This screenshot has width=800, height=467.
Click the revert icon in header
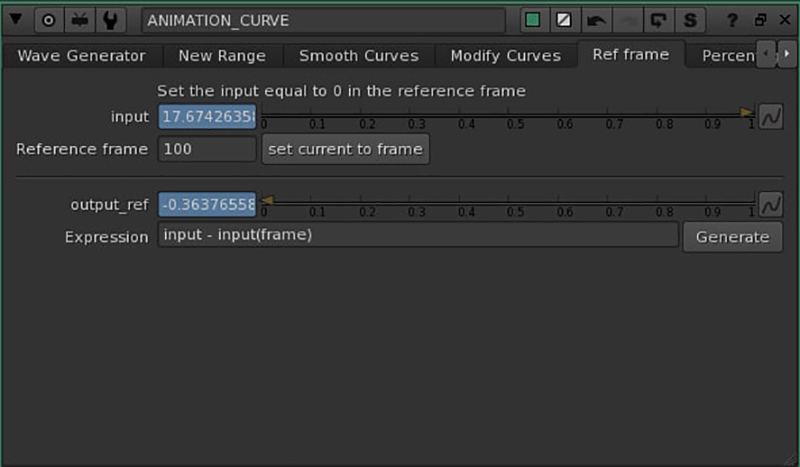(x=658, y=20)
